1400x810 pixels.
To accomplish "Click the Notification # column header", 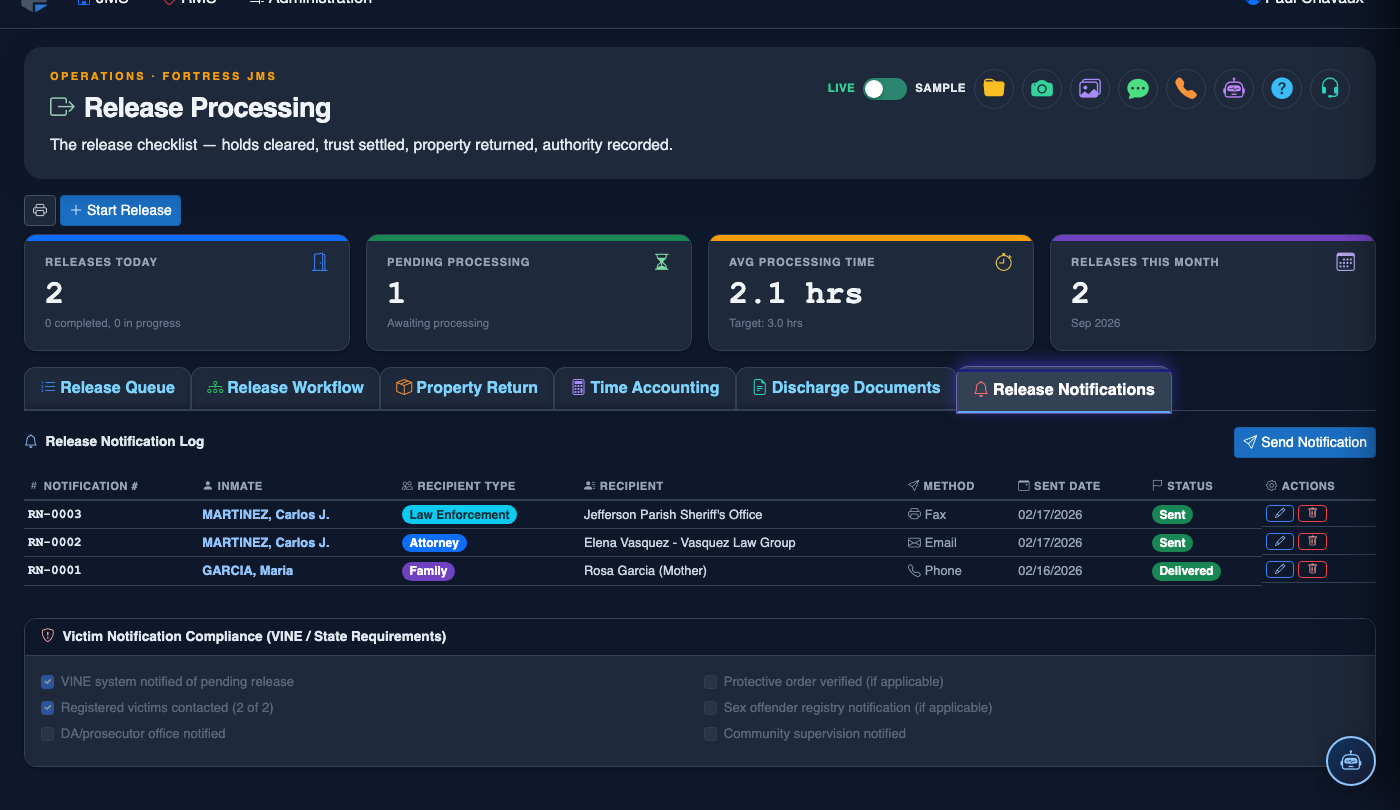I will pos(84,486).
